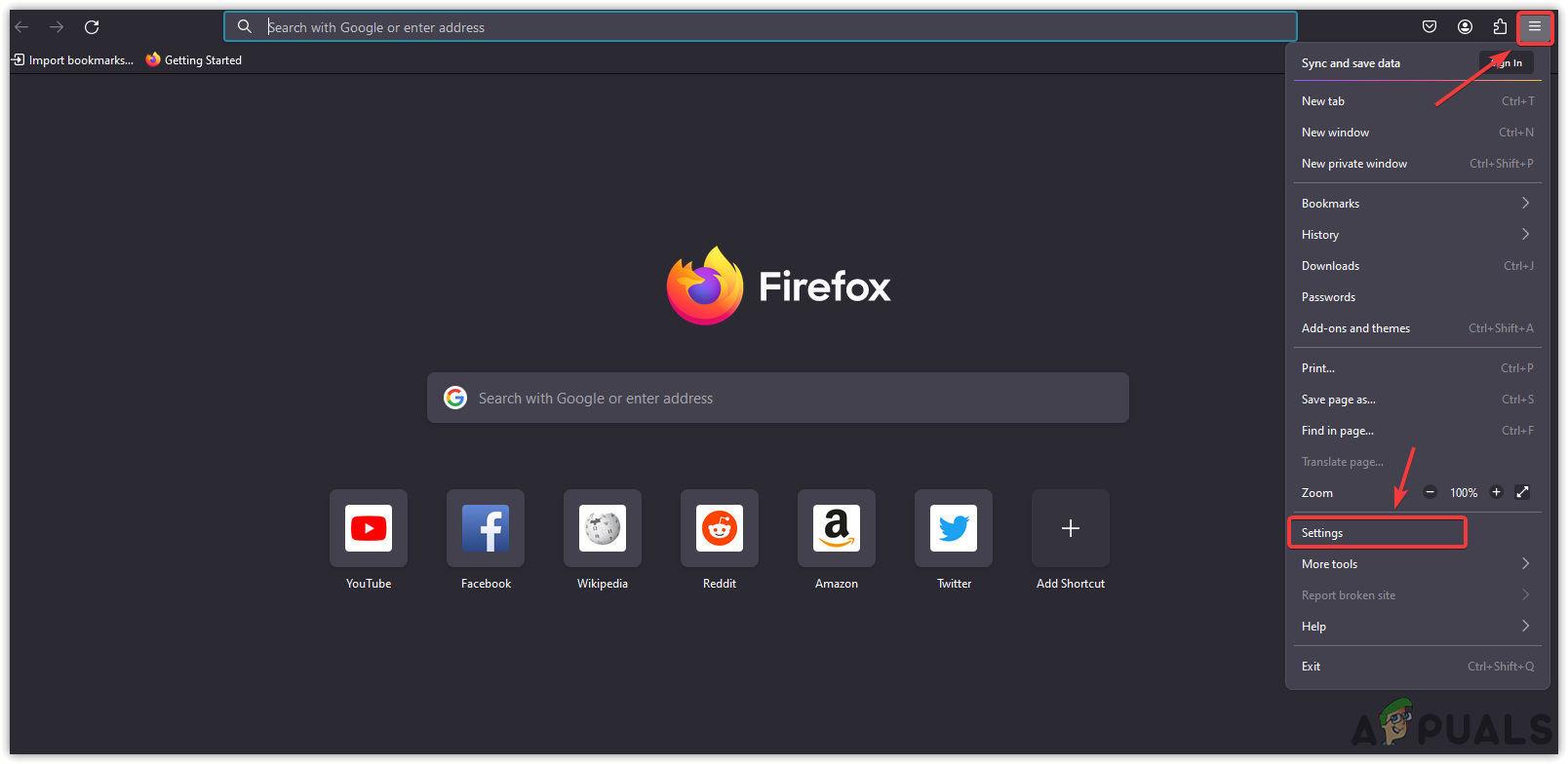The image size is (1568, 764).
Task: Open the Pocket save icon
Action: tap(1430, 27)
